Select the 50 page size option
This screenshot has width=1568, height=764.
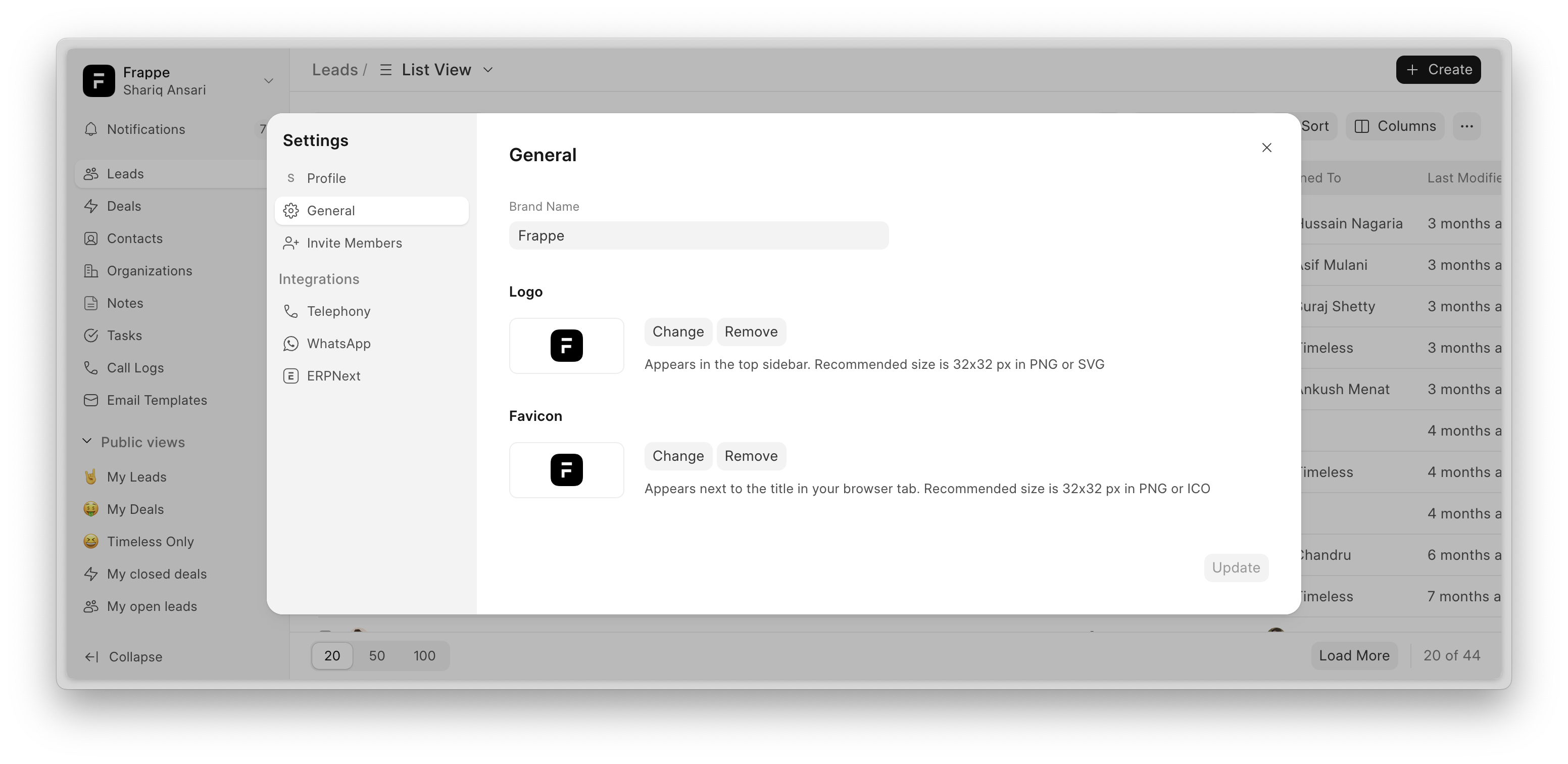tap(377, 656)
